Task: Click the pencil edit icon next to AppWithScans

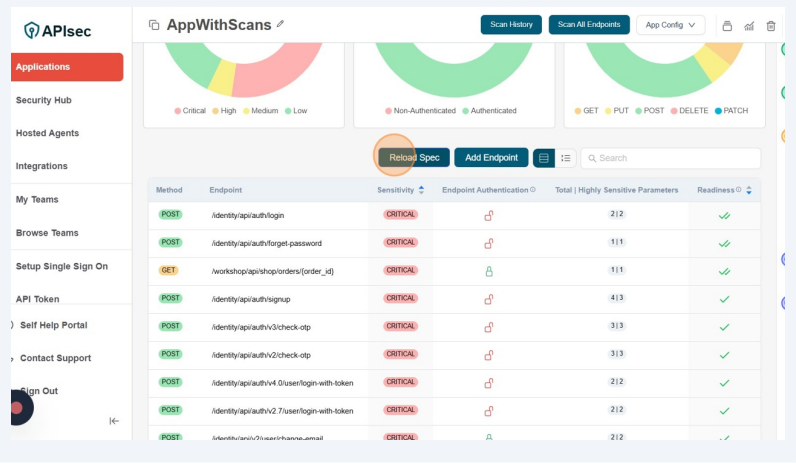Action: click(x=280, y=24)
